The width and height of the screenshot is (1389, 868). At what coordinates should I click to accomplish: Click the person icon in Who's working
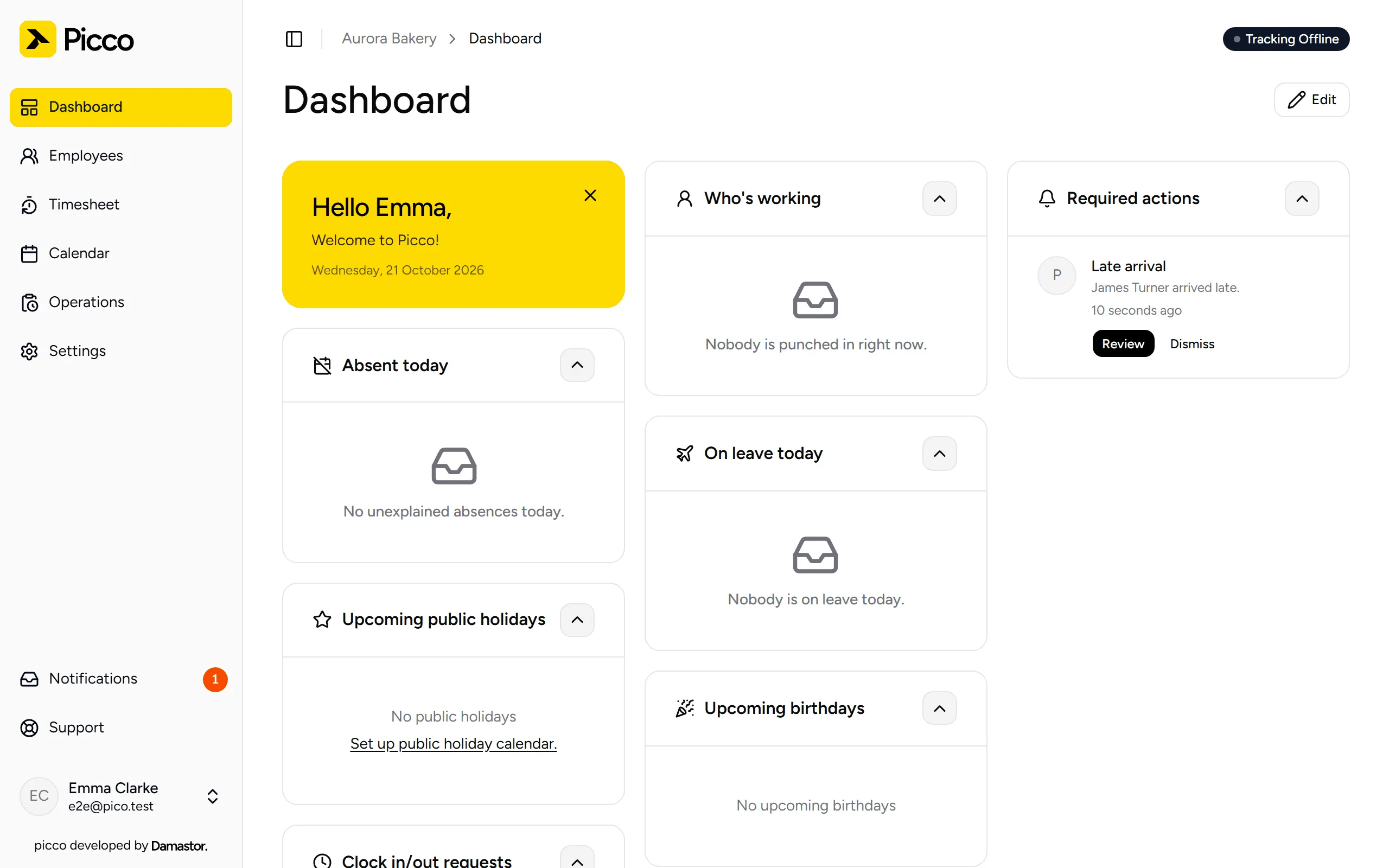[x=685, y=198]
